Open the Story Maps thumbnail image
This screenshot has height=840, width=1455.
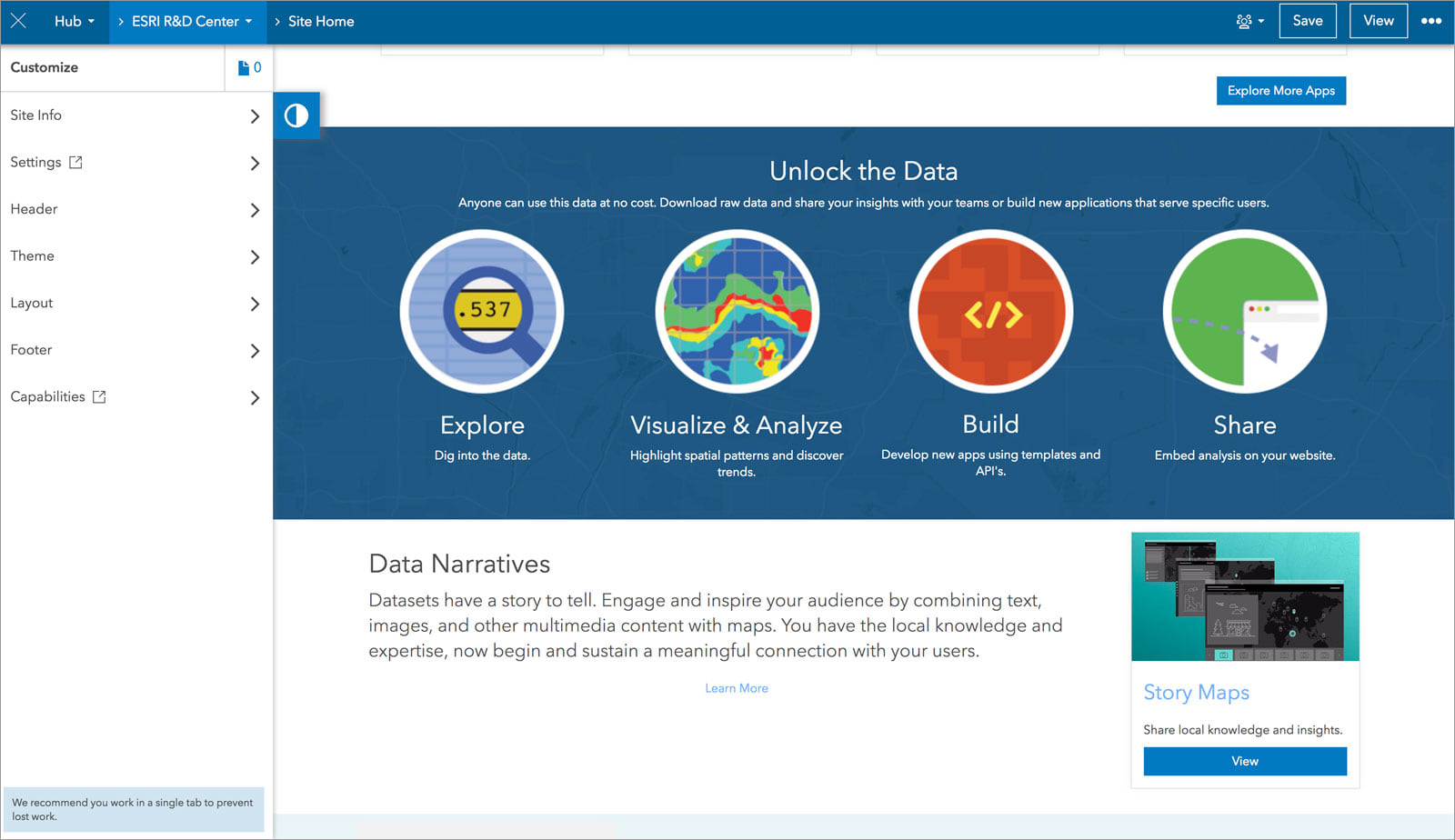tap(1245, 596)
